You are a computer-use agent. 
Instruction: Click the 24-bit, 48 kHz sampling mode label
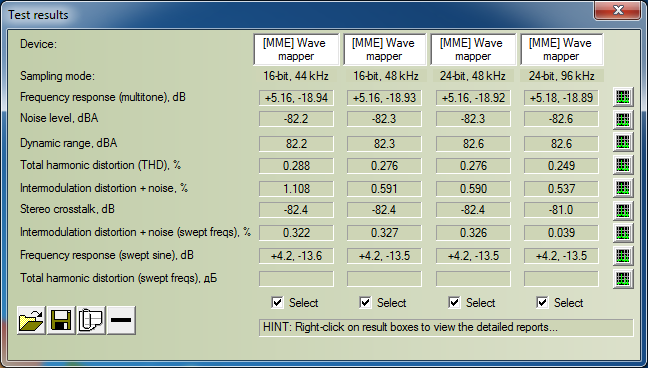coord(473,76)
